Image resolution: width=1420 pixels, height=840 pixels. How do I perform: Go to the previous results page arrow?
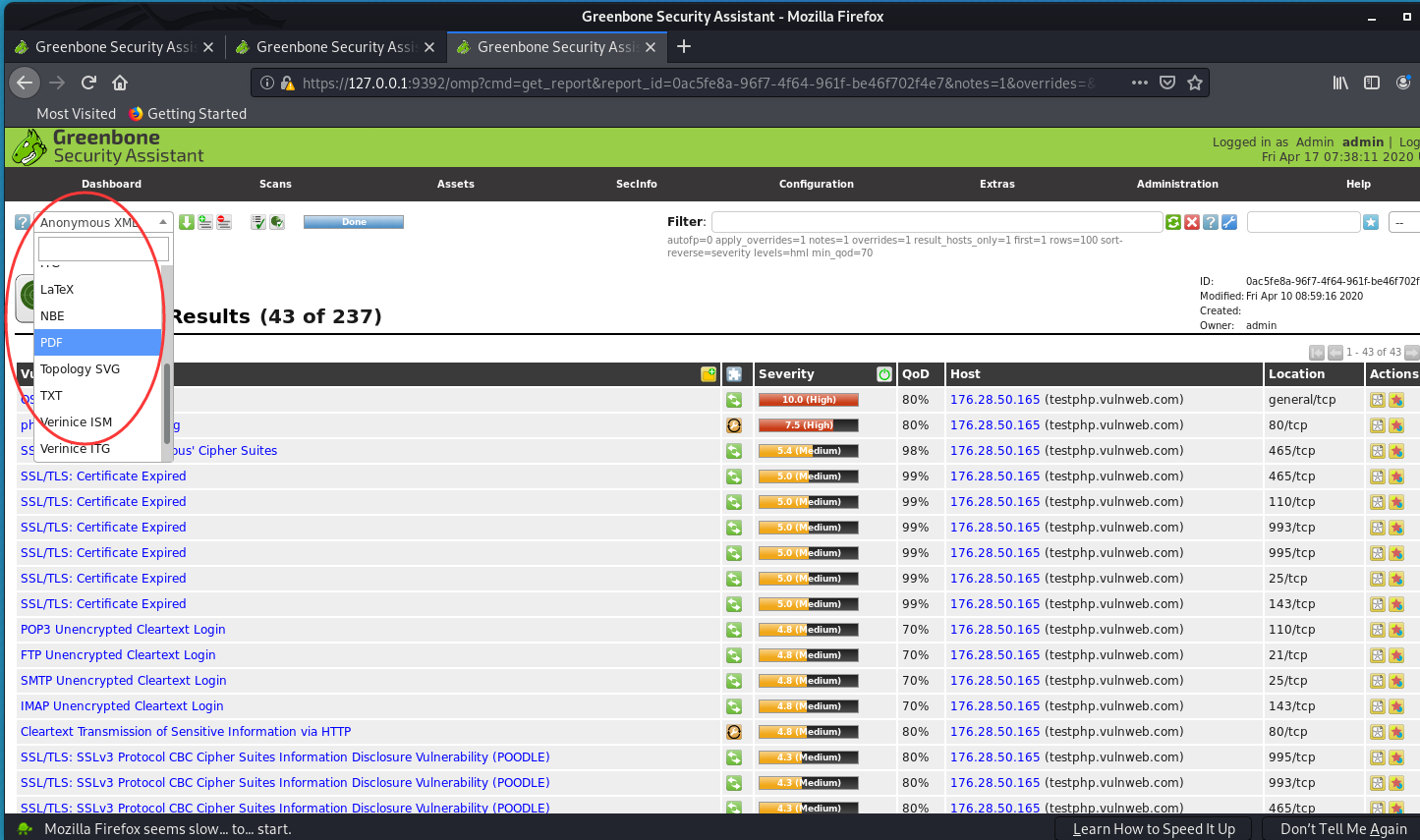point(1335,352)
